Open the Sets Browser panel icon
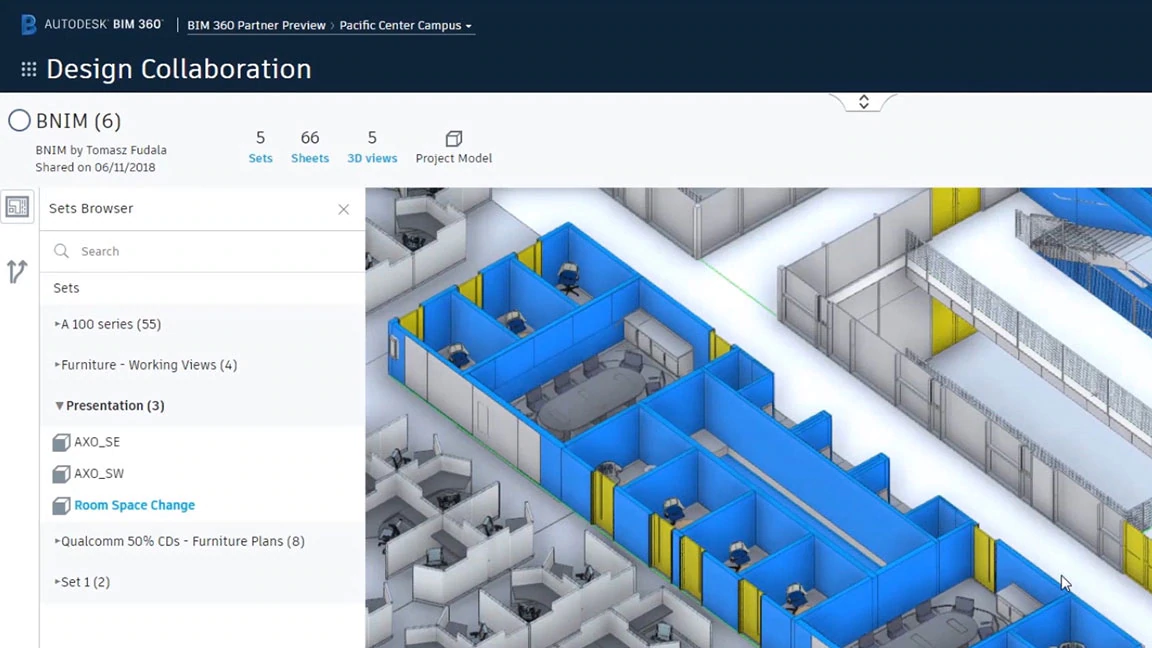This screenshot has height=648, width=1152. 17,207
